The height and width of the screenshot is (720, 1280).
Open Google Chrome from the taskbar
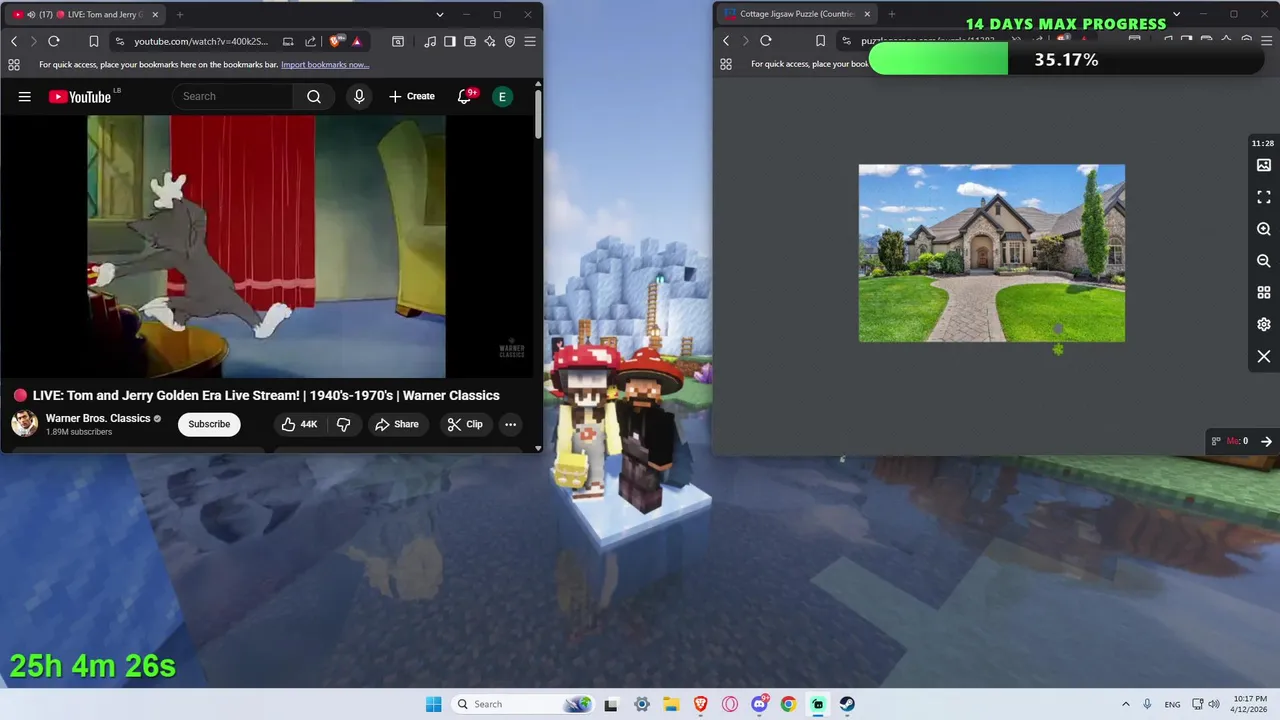coord(788,704)
